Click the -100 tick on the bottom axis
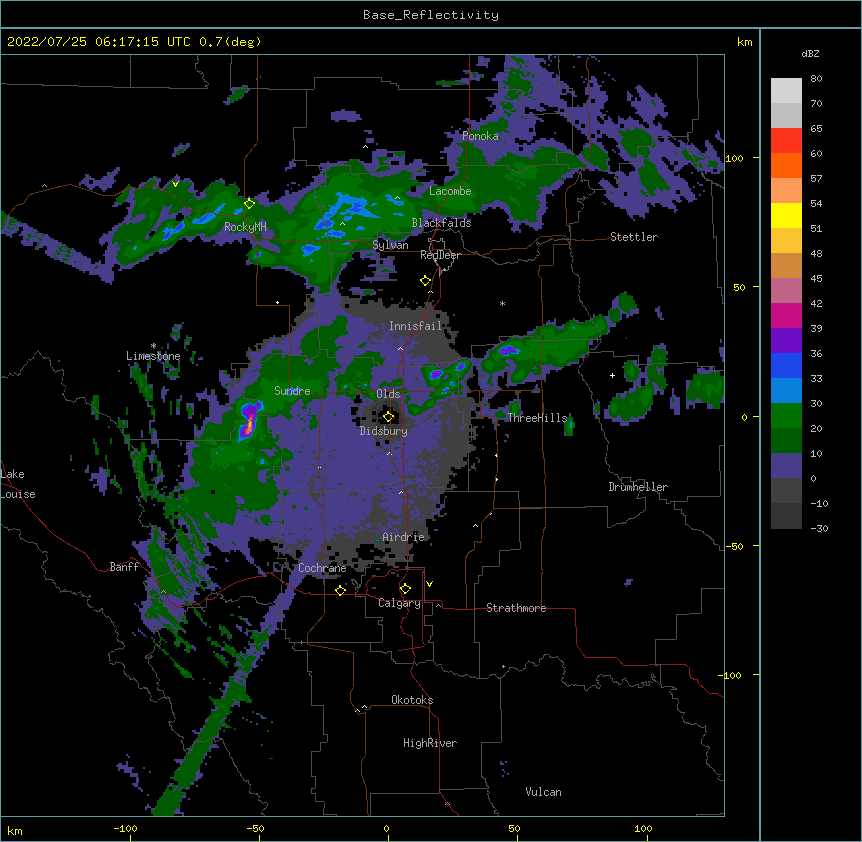This screenshot has width=862, height=842. click(126, 828)
